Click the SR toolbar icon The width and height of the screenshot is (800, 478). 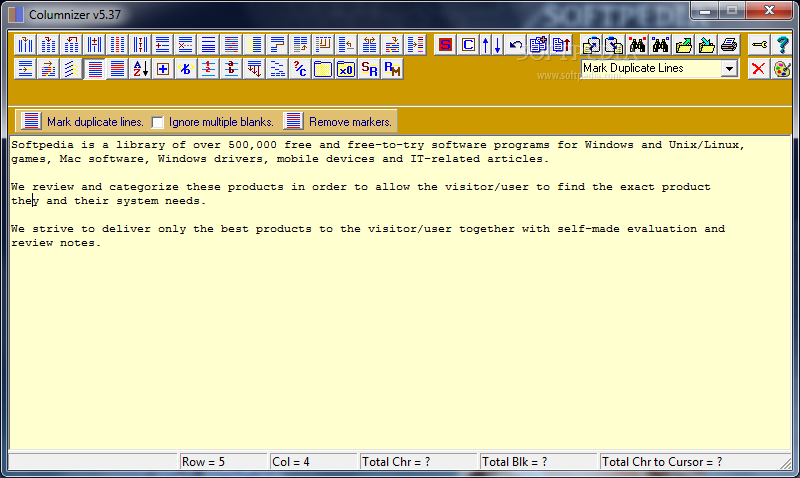[x=369, y=69]
